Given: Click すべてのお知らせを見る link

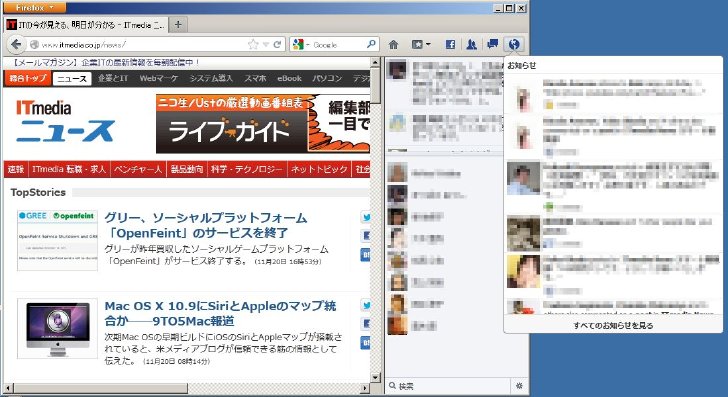Looking at the screenshot, I should point(613,325).
